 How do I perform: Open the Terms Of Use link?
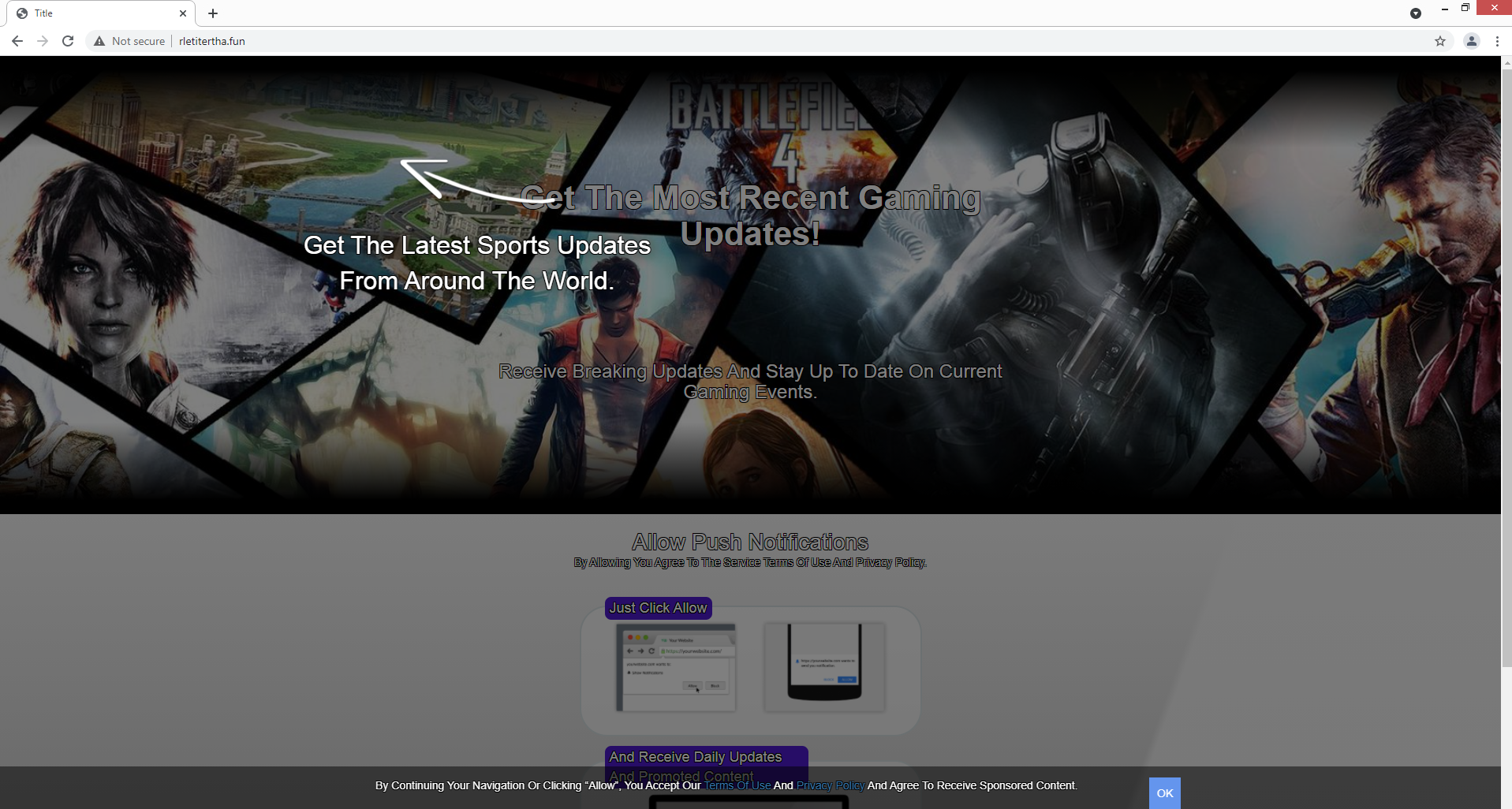pos(737,785)
